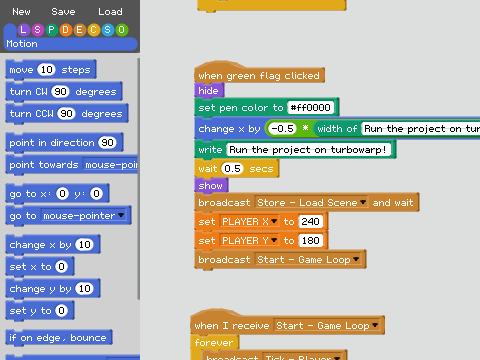Viewport: 480px width, 360px height.
Task: Edit the x value in go to x y
Action: (62, 194)
